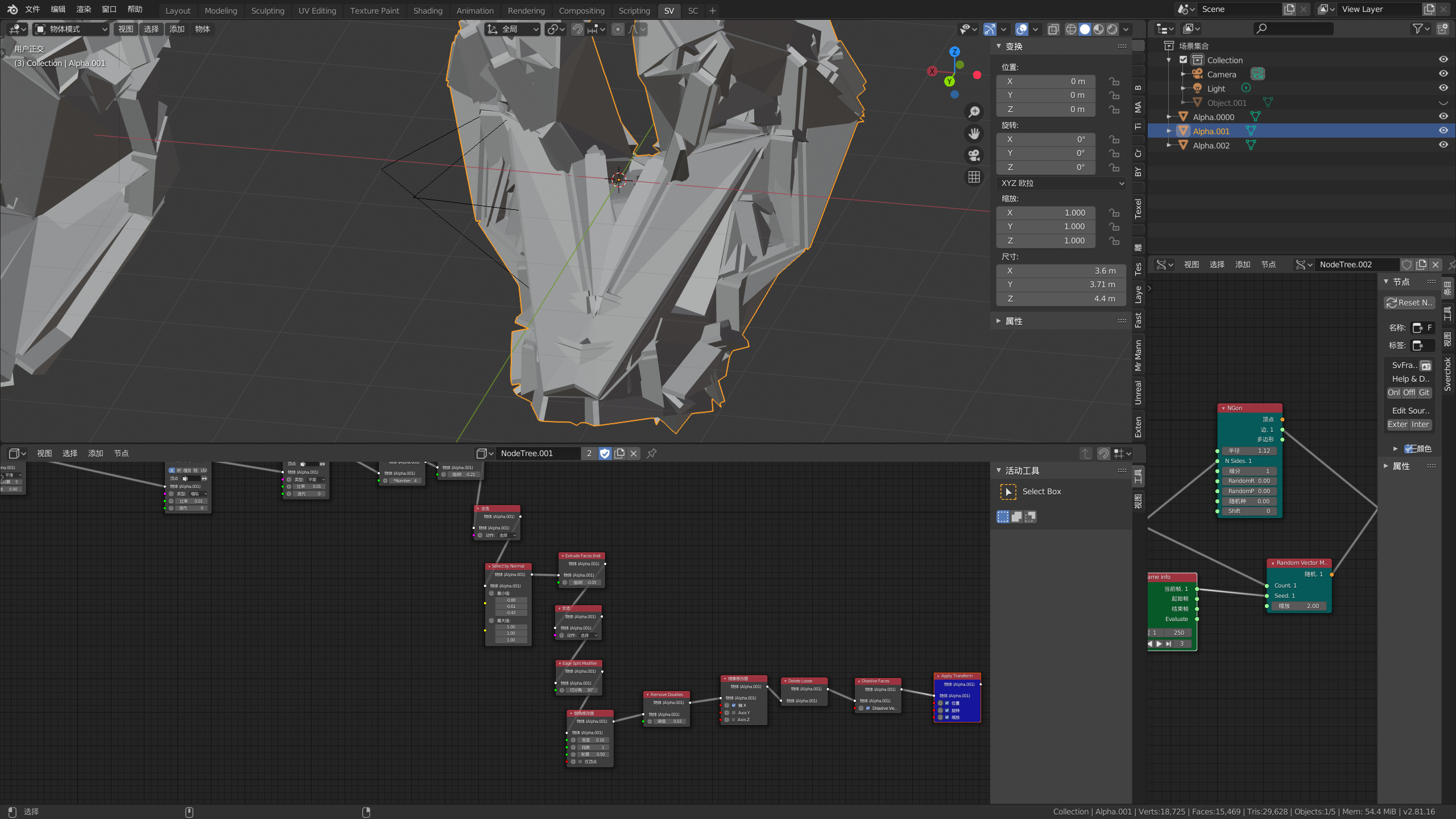Expand Alpha.001 in outliner tree
Viewport: 1456px width, 819px height.
point(1169,131)
